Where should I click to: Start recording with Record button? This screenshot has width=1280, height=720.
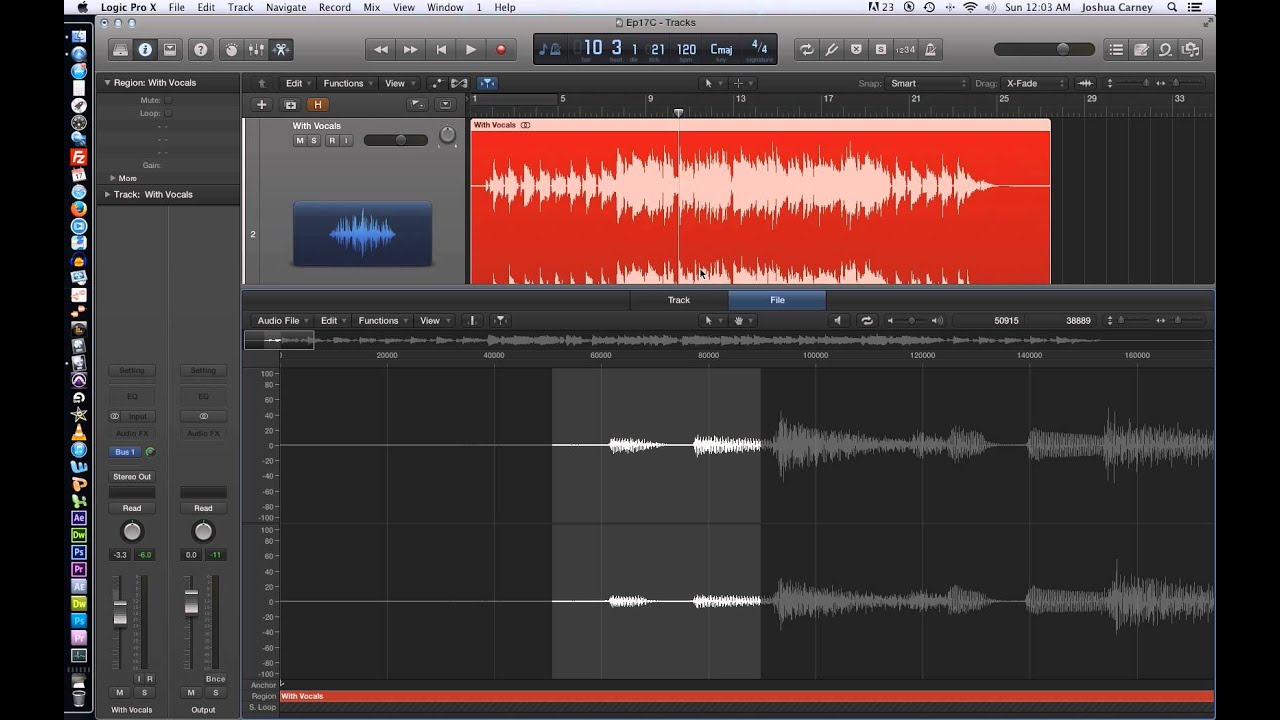[x=501, y=49]
